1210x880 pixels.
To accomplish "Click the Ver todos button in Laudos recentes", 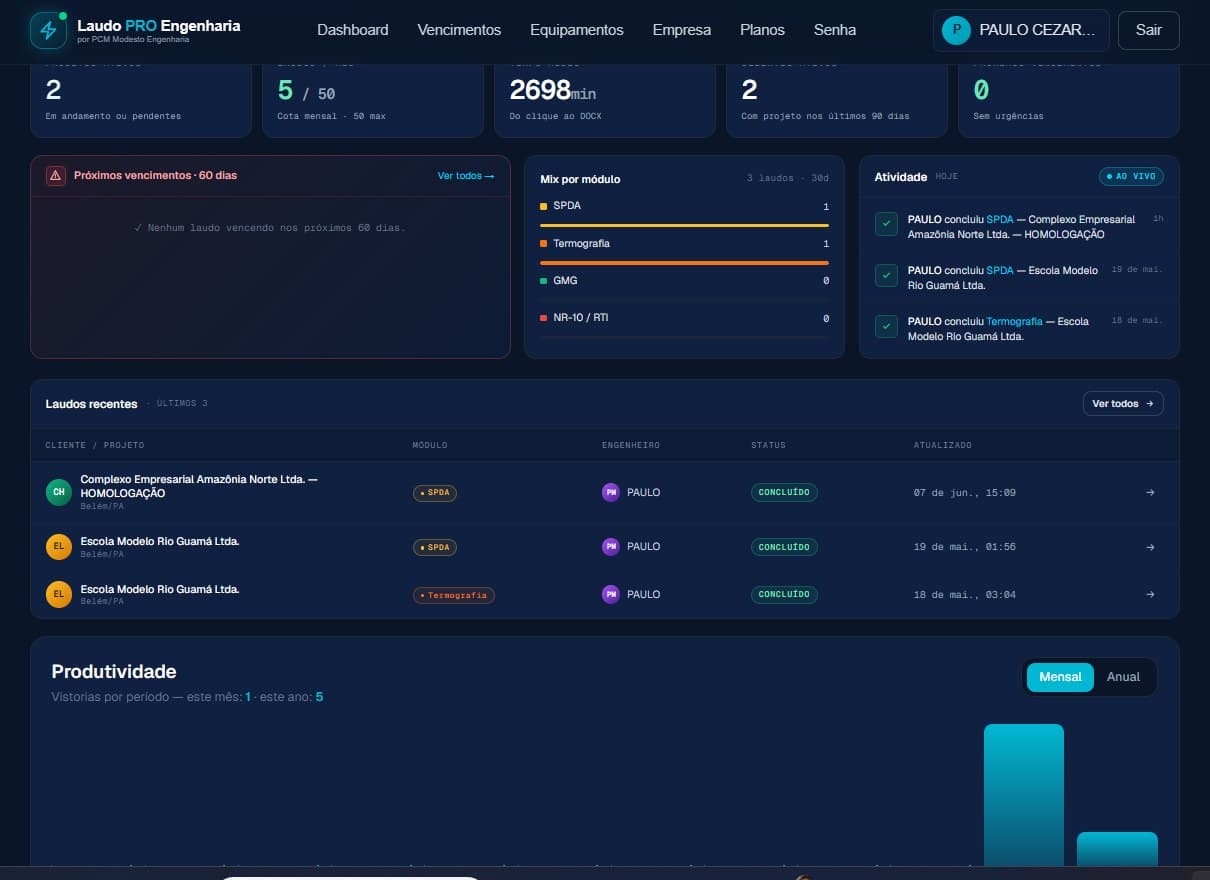I will (x=1123, y=404).
